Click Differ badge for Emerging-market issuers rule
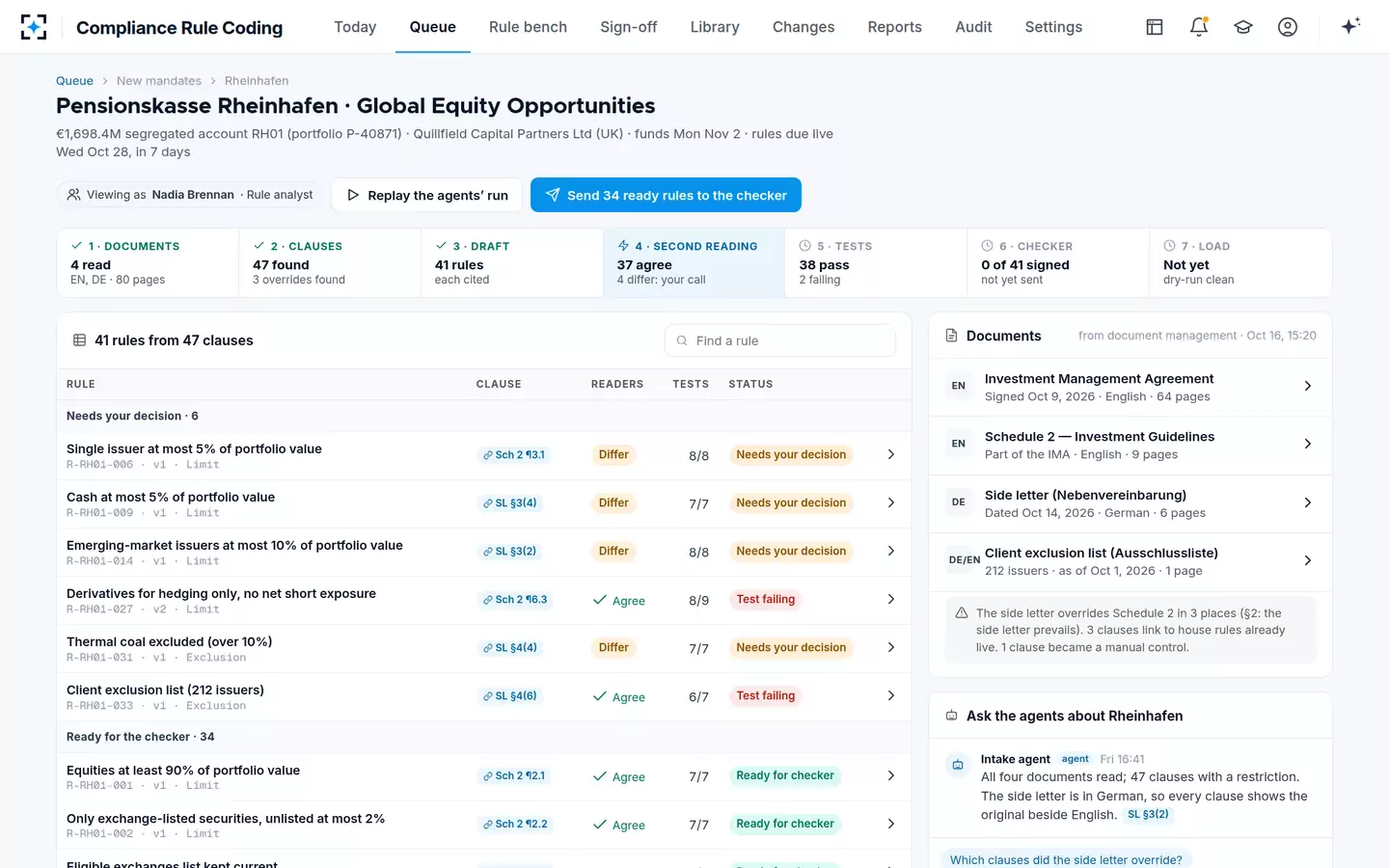 [x=613, y=552]
